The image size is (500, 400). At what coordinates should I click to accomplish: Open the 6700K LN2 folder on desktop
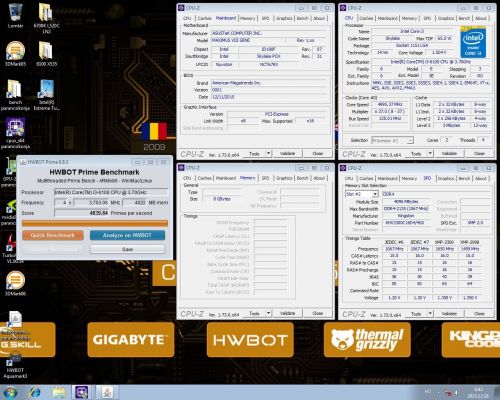tap(46, 17)
